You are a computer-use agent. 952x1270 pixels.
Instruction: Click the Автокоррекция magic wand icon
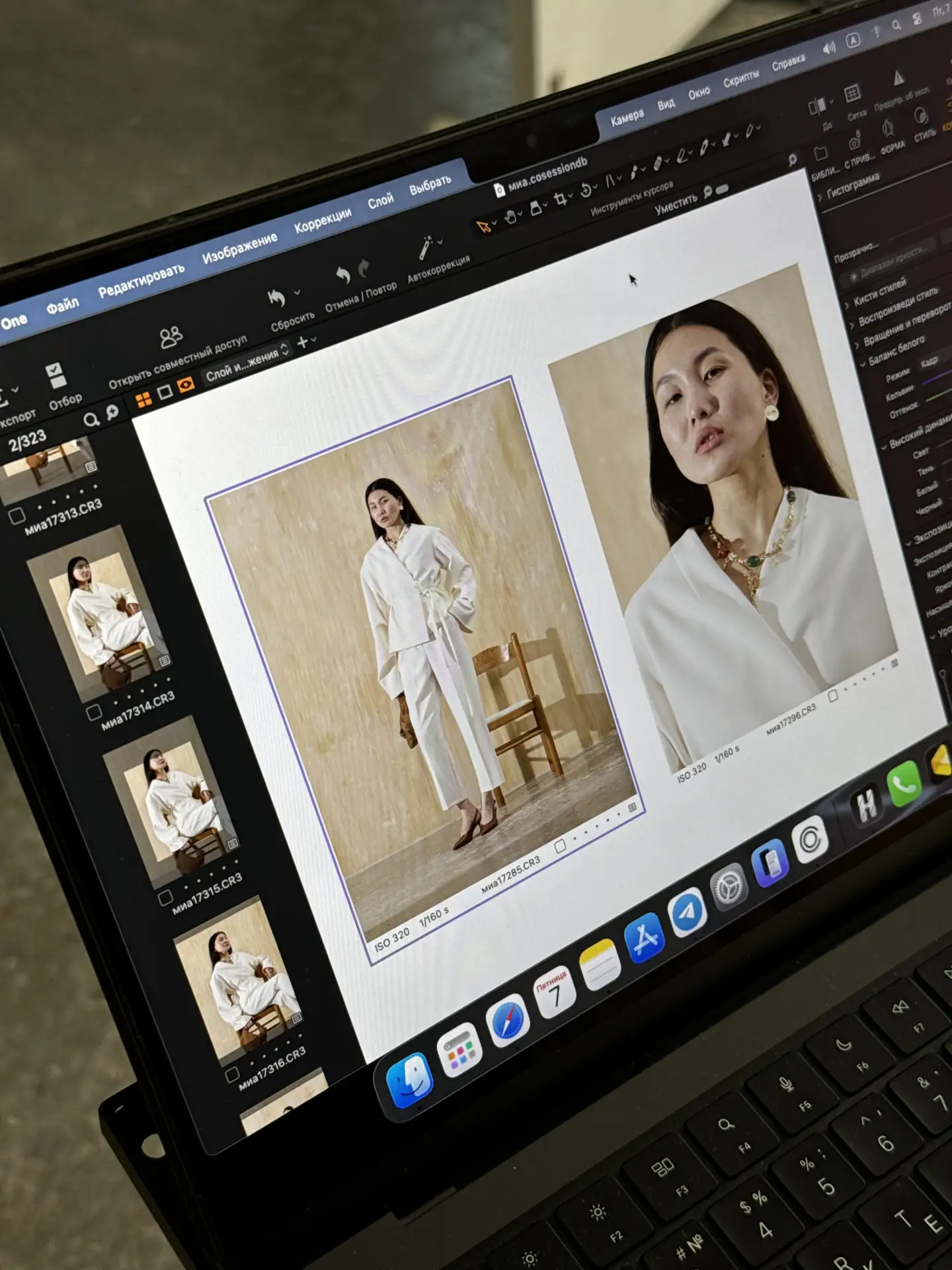[425, 247]
